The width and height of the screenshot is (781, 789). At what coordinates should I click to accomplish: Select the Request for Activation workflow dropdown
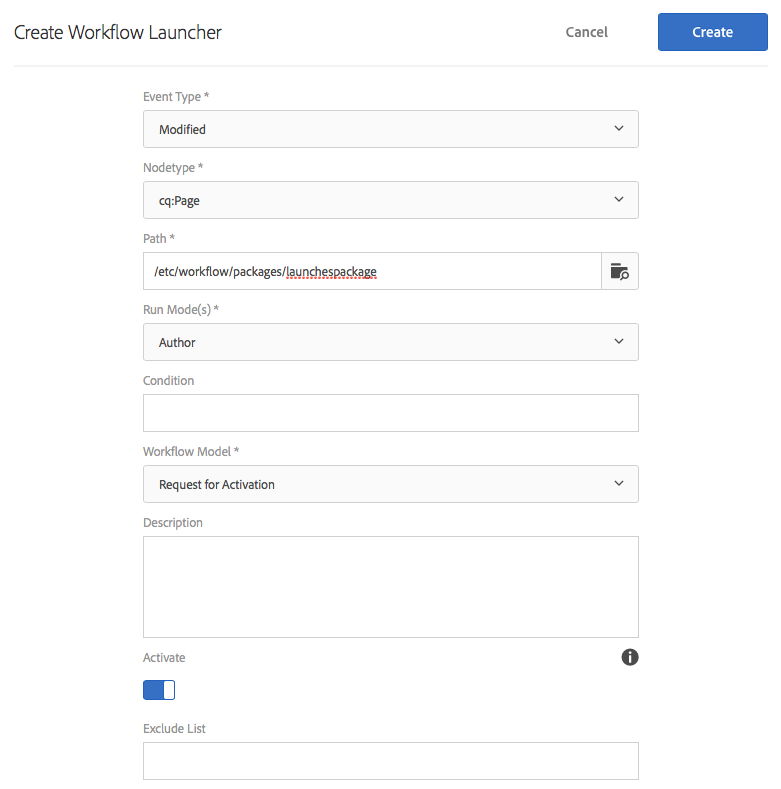390,484
